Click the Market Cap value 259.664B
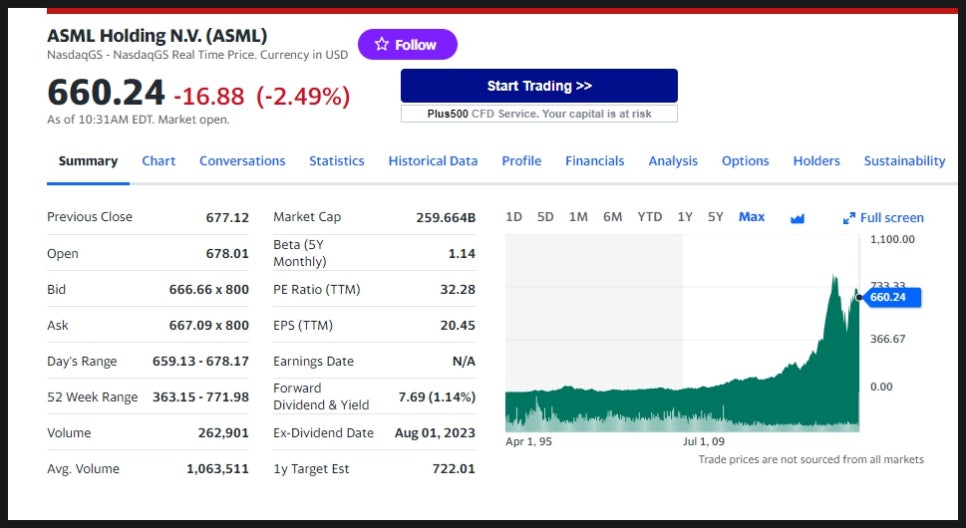 point(445,217)
